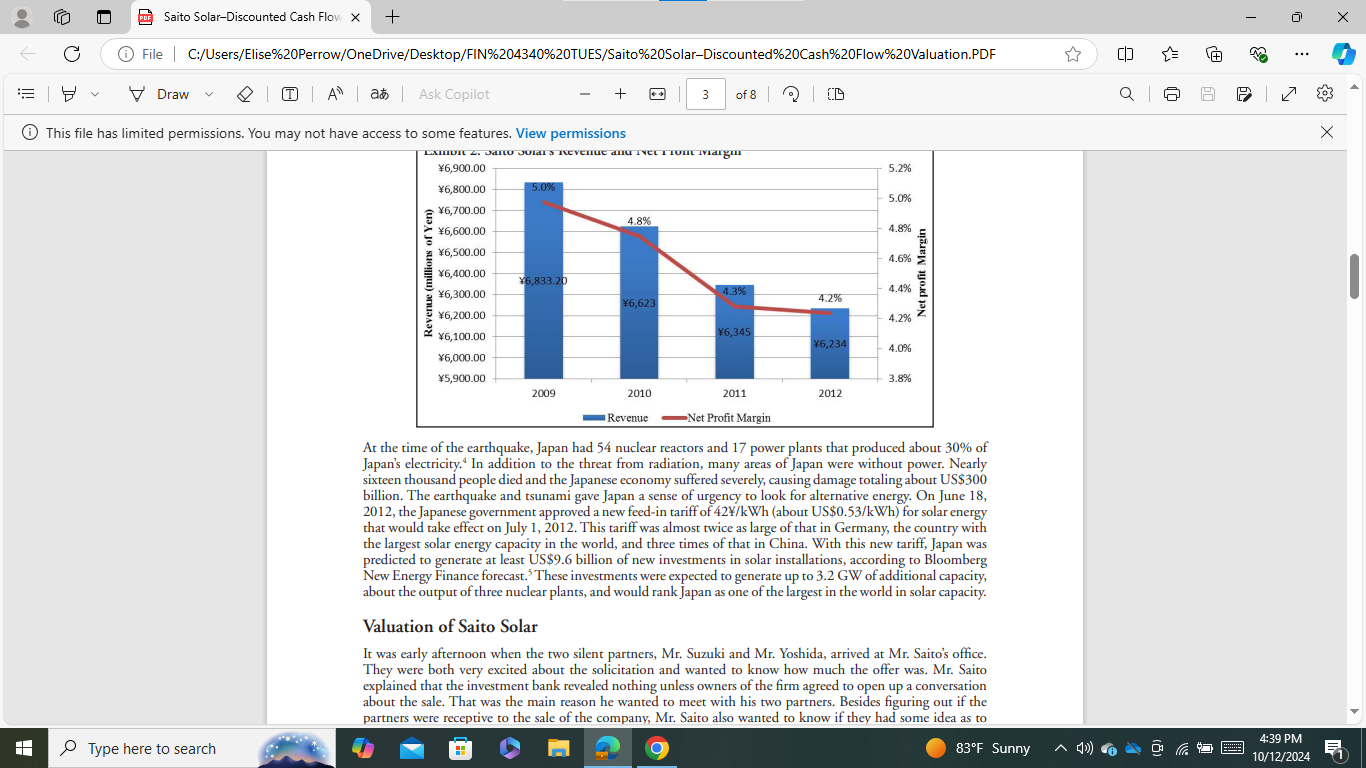Open the document table of contents
The height and width of the screenshot is (768, 1366).
[x=26, y=93]
